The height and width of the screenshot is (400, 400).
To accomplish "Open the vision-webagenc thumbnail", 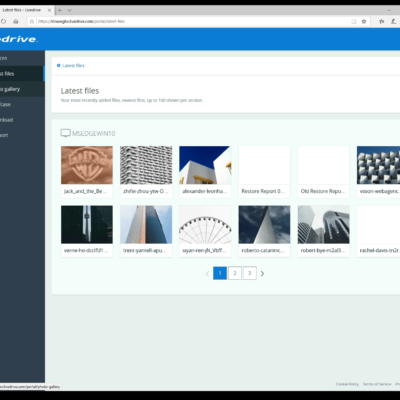I will (378, 165).
